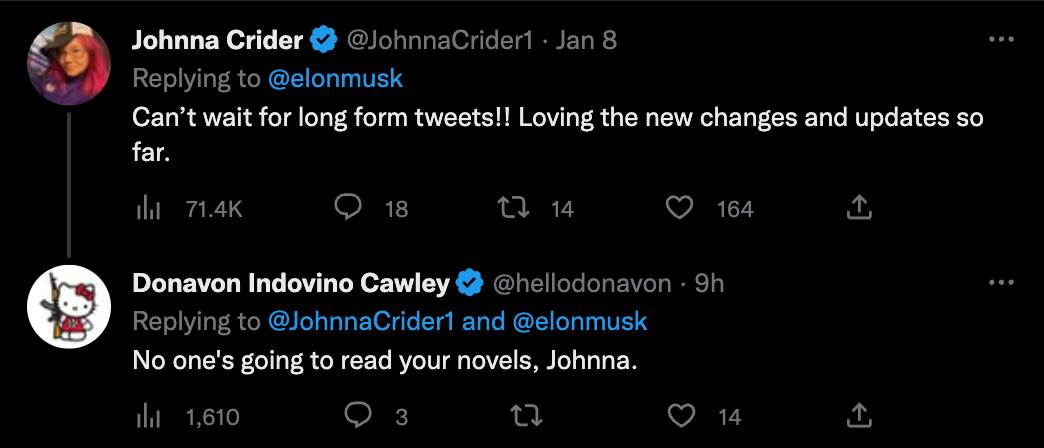Open the Johnna Crider display name link
This screenshot has width=1044, height=448.
click(218, 41)
